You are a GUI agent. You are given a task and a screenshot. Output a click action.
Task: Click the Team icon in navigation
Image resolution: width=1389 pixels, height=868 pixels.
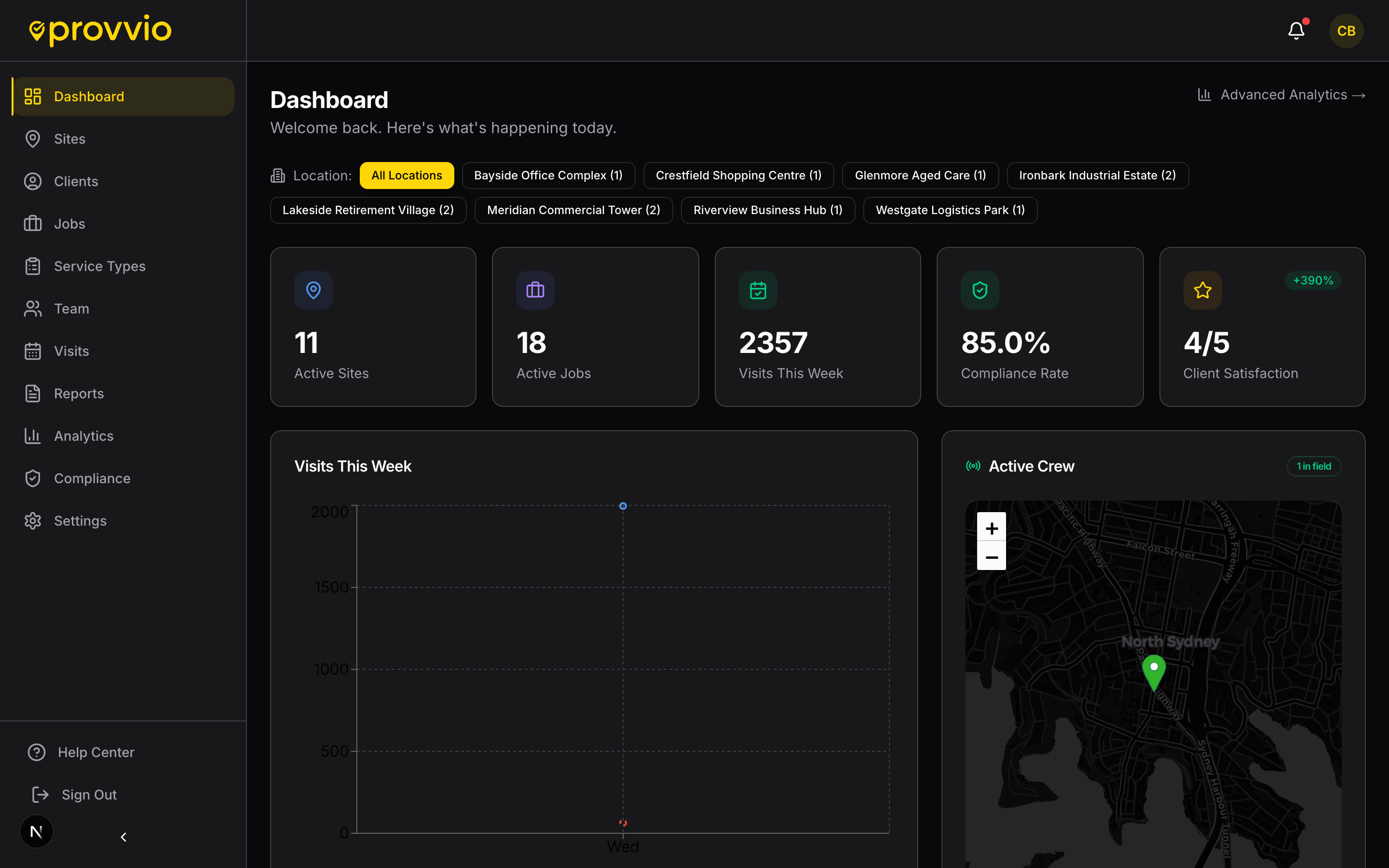[x=33, y=308]
